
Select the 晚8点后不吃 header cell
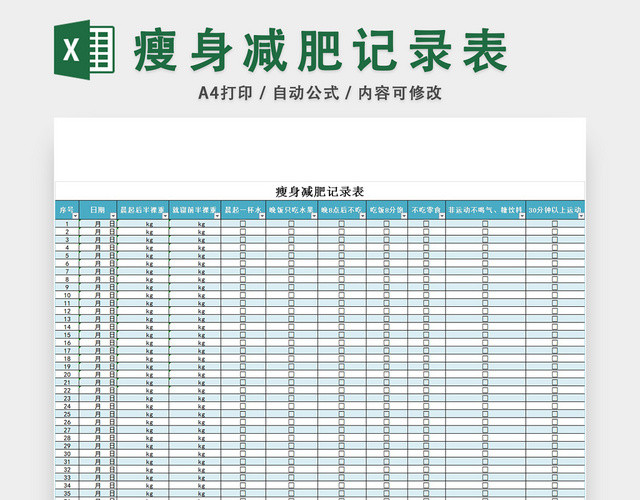coord(342,210)
